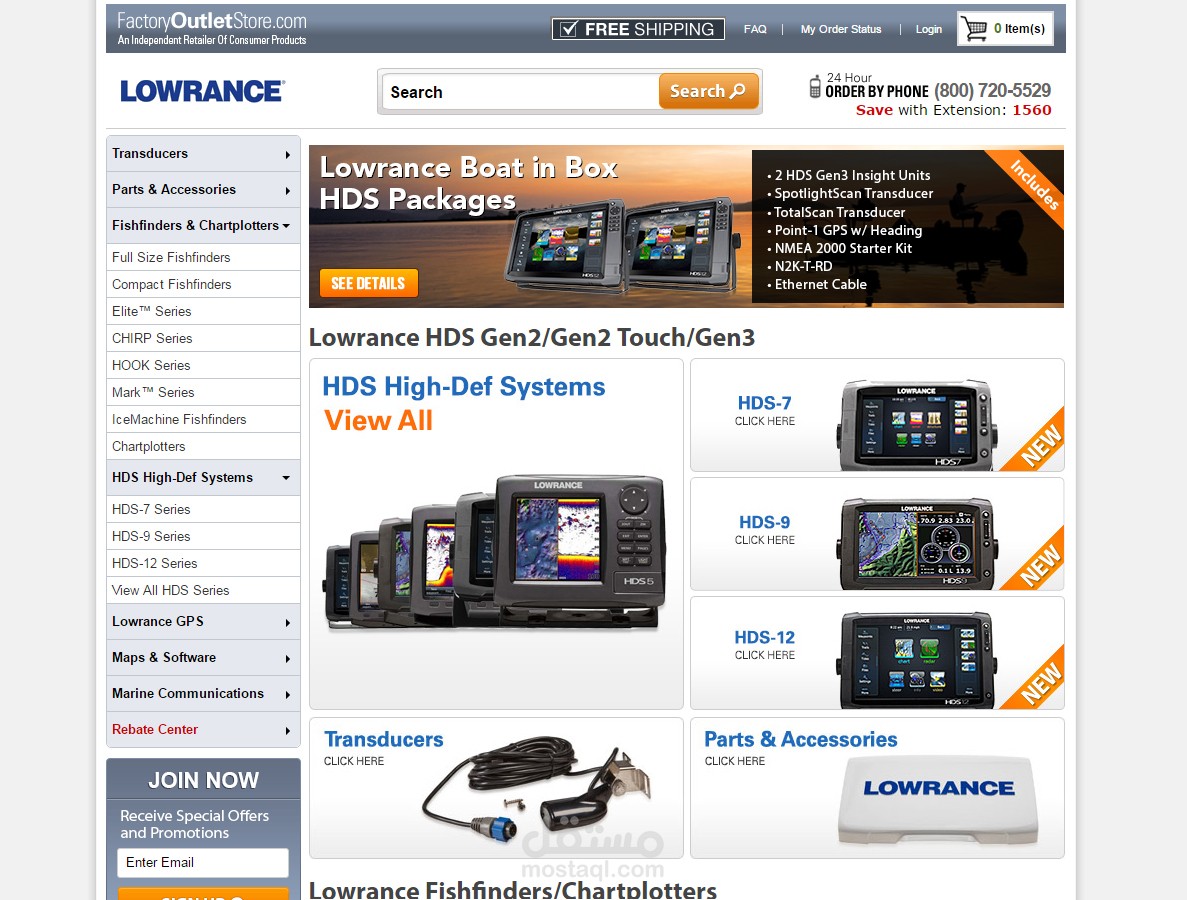Expand the Transducers menu arrow
Image resolution: width=1187 pixels, height=900 pixels.
[x=288, y=154]
